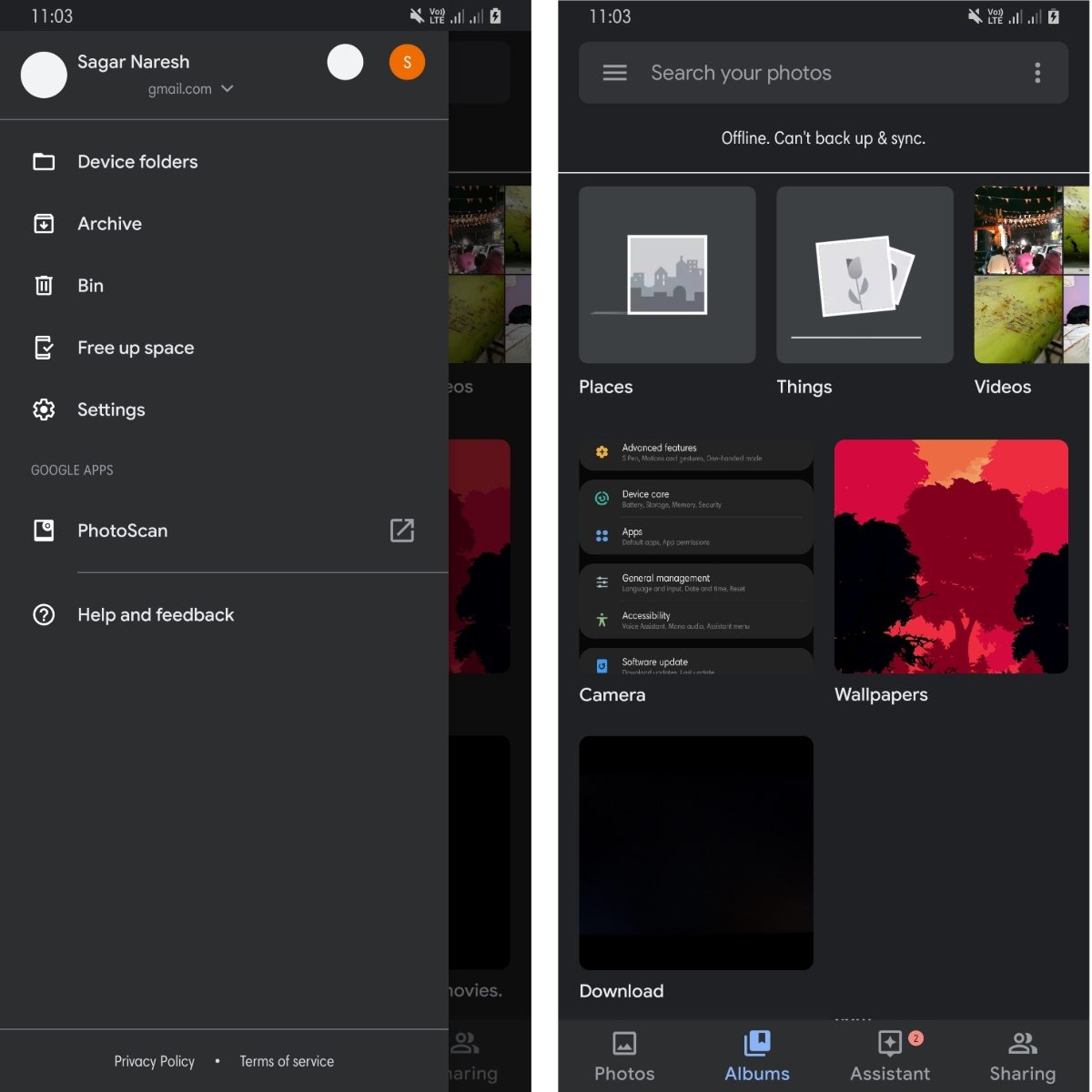Tap the Archive box icon

[44, 224]
